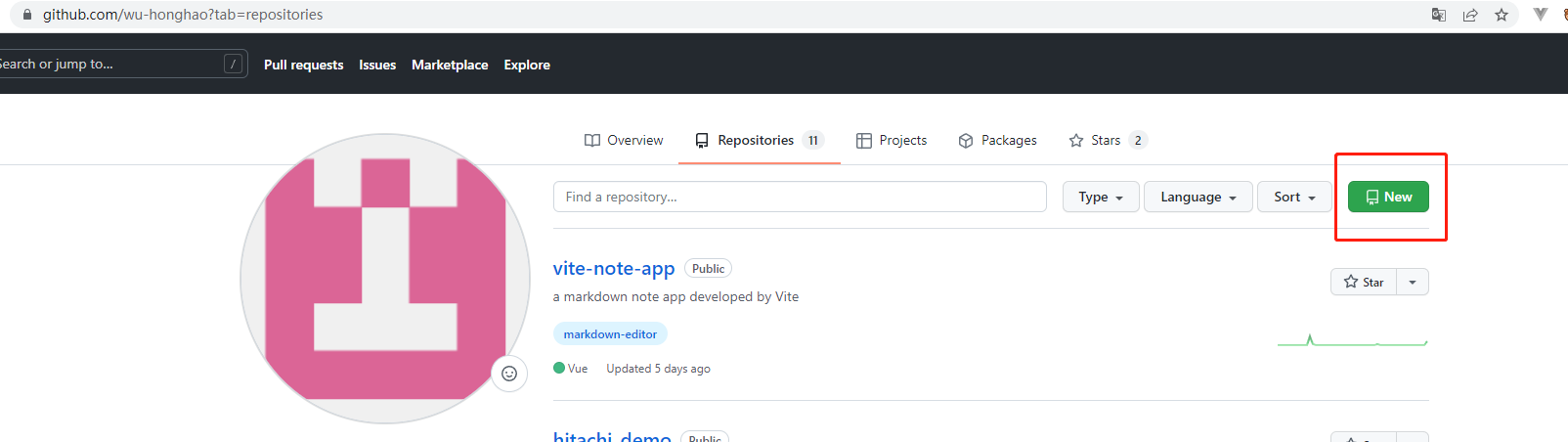The width and height of the screenshot is (1568, 442).
Task: Click the V browser extension icon
Action: coord(1541,15)
